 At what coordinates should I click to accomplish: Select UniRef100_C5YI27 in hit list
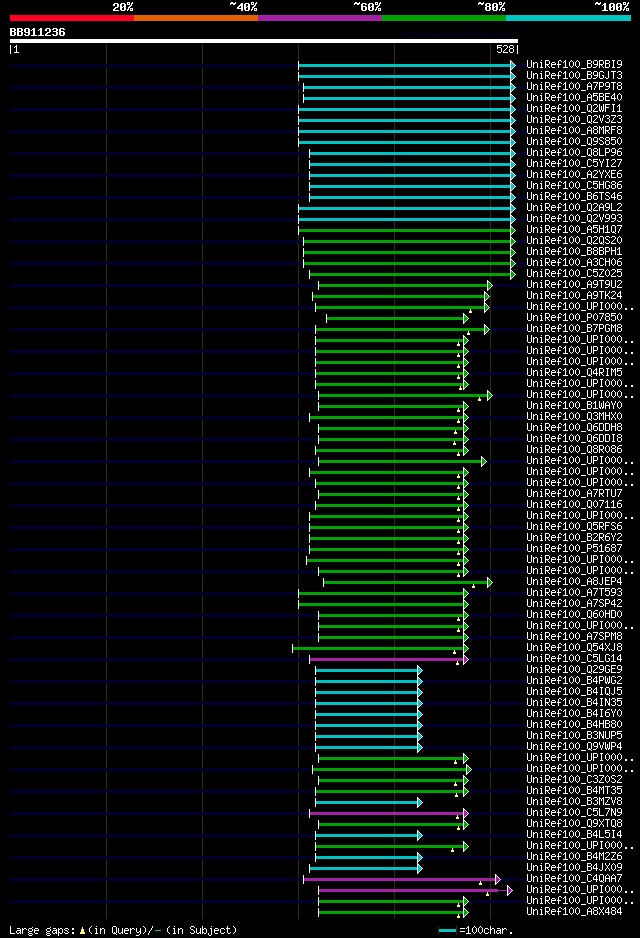pyautogui.click(x=574, y=163)
